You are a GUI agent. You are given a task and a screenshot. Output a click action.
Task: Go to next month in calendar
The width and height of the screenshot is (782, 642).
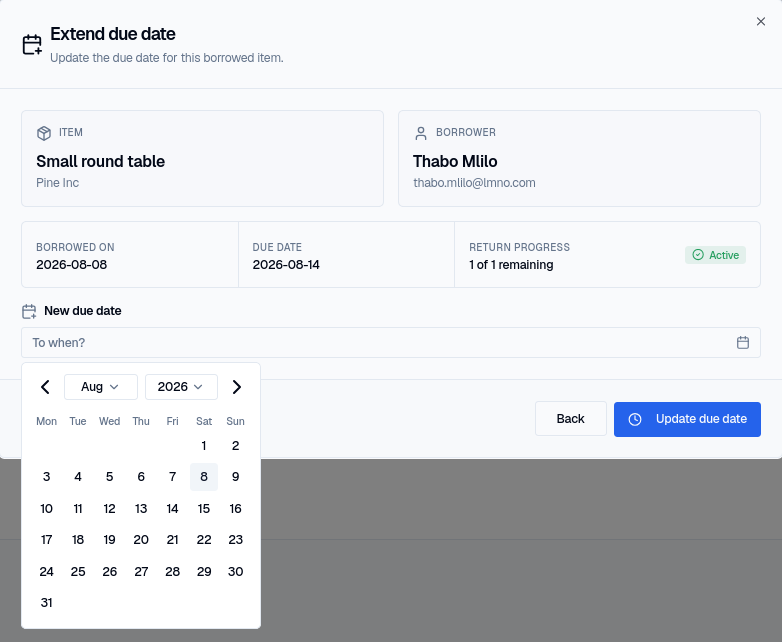(x=236, y=387)
